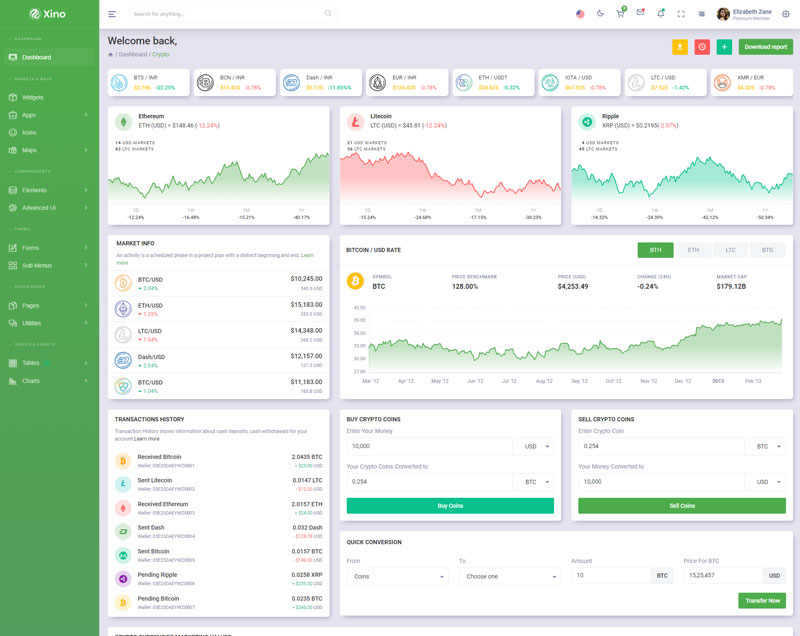800x636 pixels.
Task: Toggle dark mode with the moon icon
Action: pyautogui.click(x=600, y=14)
